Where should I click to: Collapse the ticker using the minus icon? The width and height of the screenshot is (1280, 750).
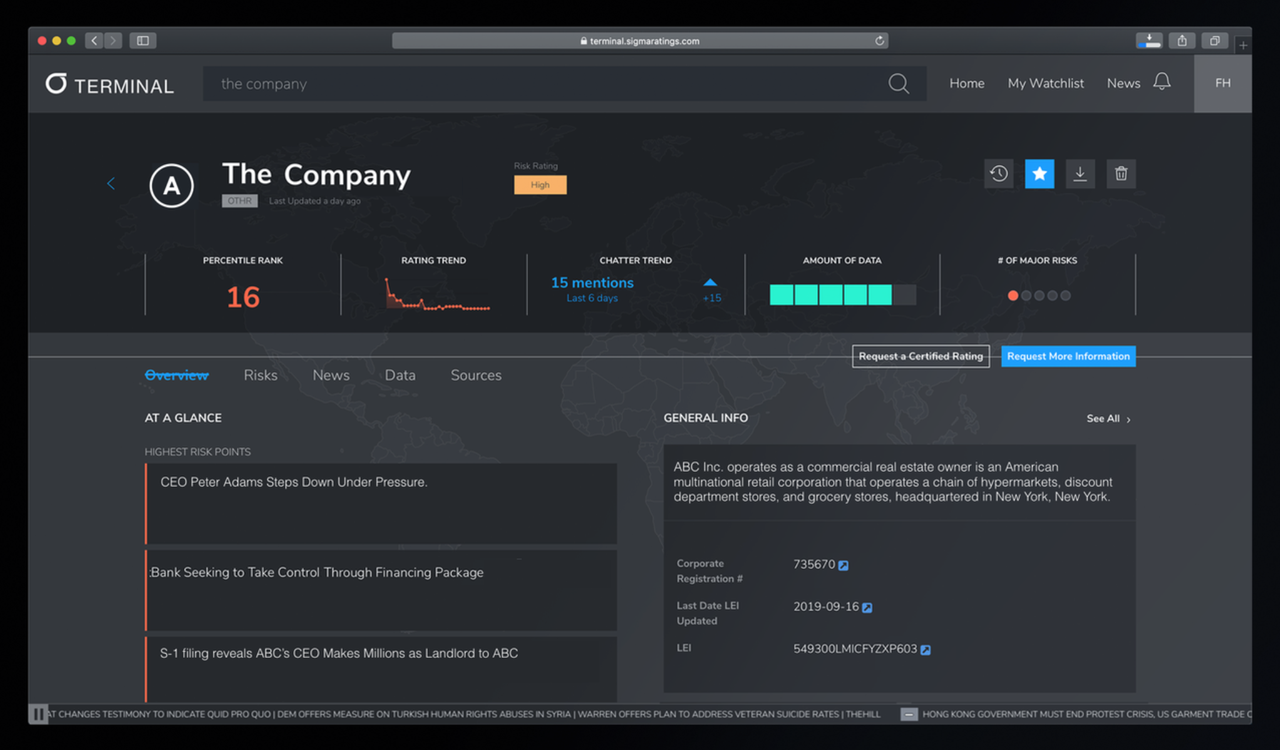pyautogui.click(x=909, y=714)
